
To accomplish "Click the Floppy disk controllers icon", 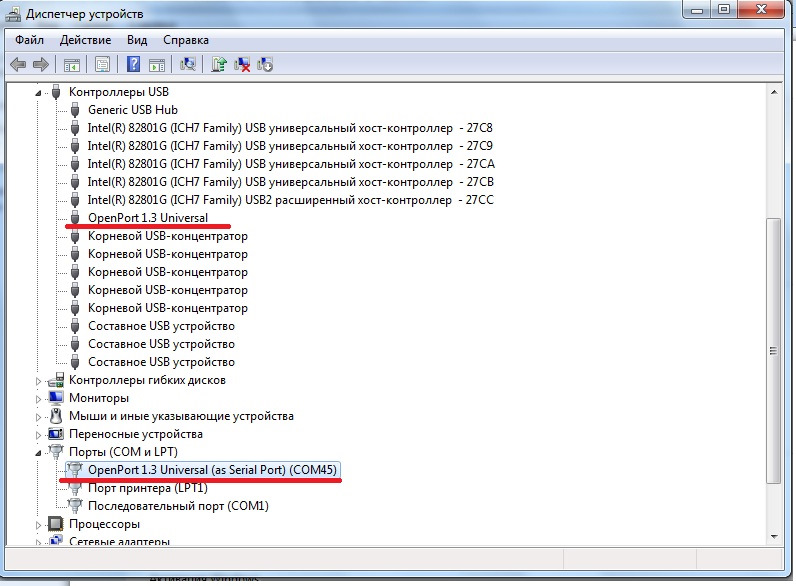I will click(56, 380).
